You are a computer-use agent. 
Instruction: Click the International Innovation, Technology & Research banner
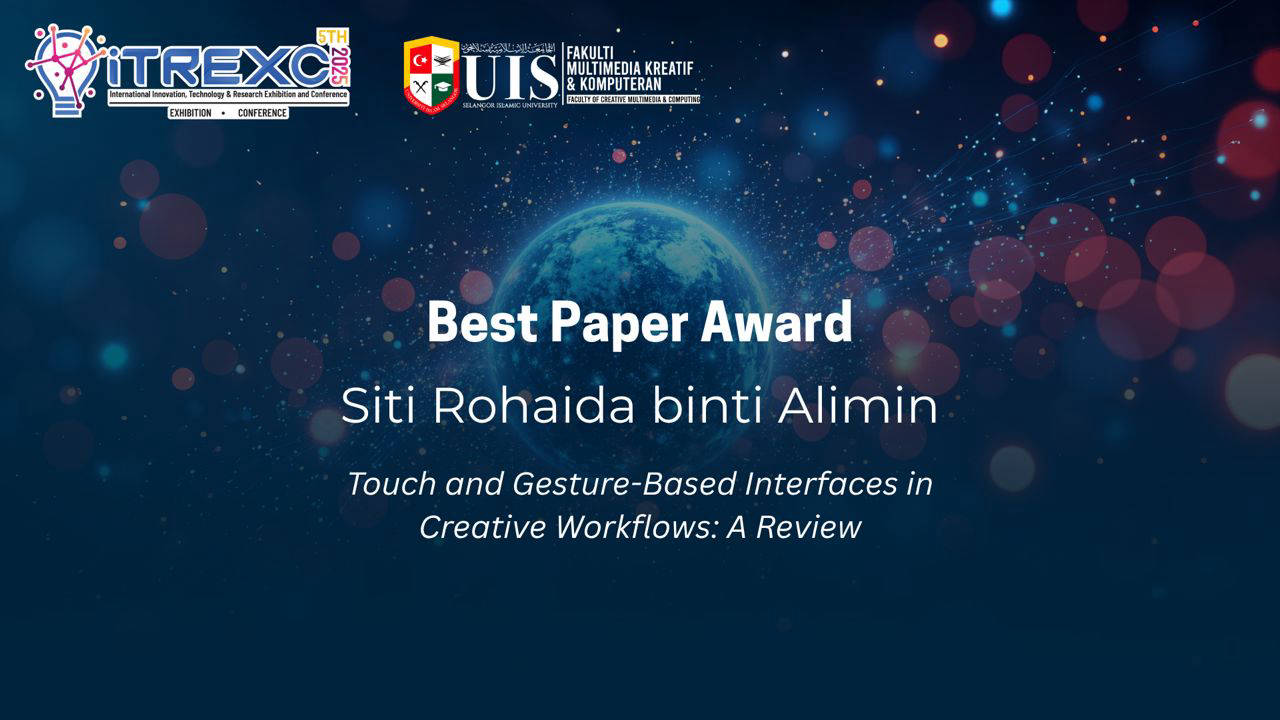[x=228, y=95]
